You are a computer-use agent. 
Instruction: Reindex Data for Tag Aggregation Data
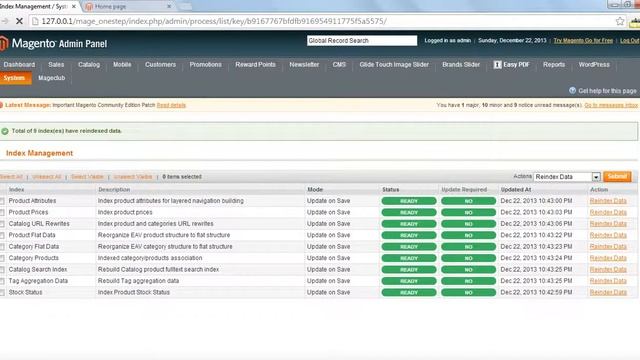(608, 281)
